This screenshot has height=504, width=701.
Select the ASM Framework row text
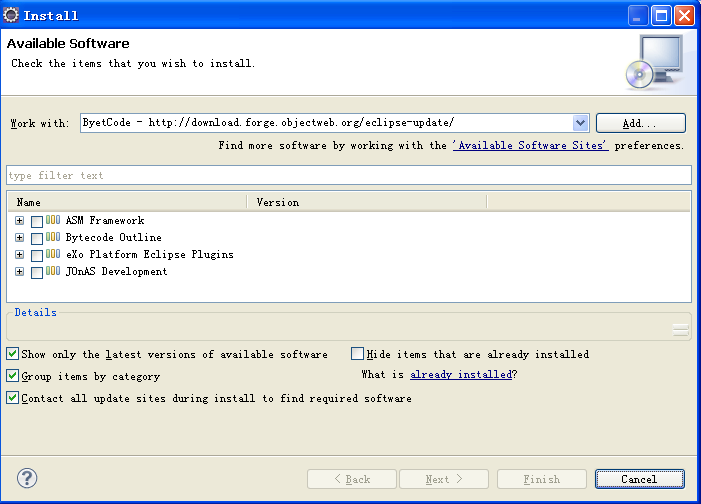(x=105, y=220)
